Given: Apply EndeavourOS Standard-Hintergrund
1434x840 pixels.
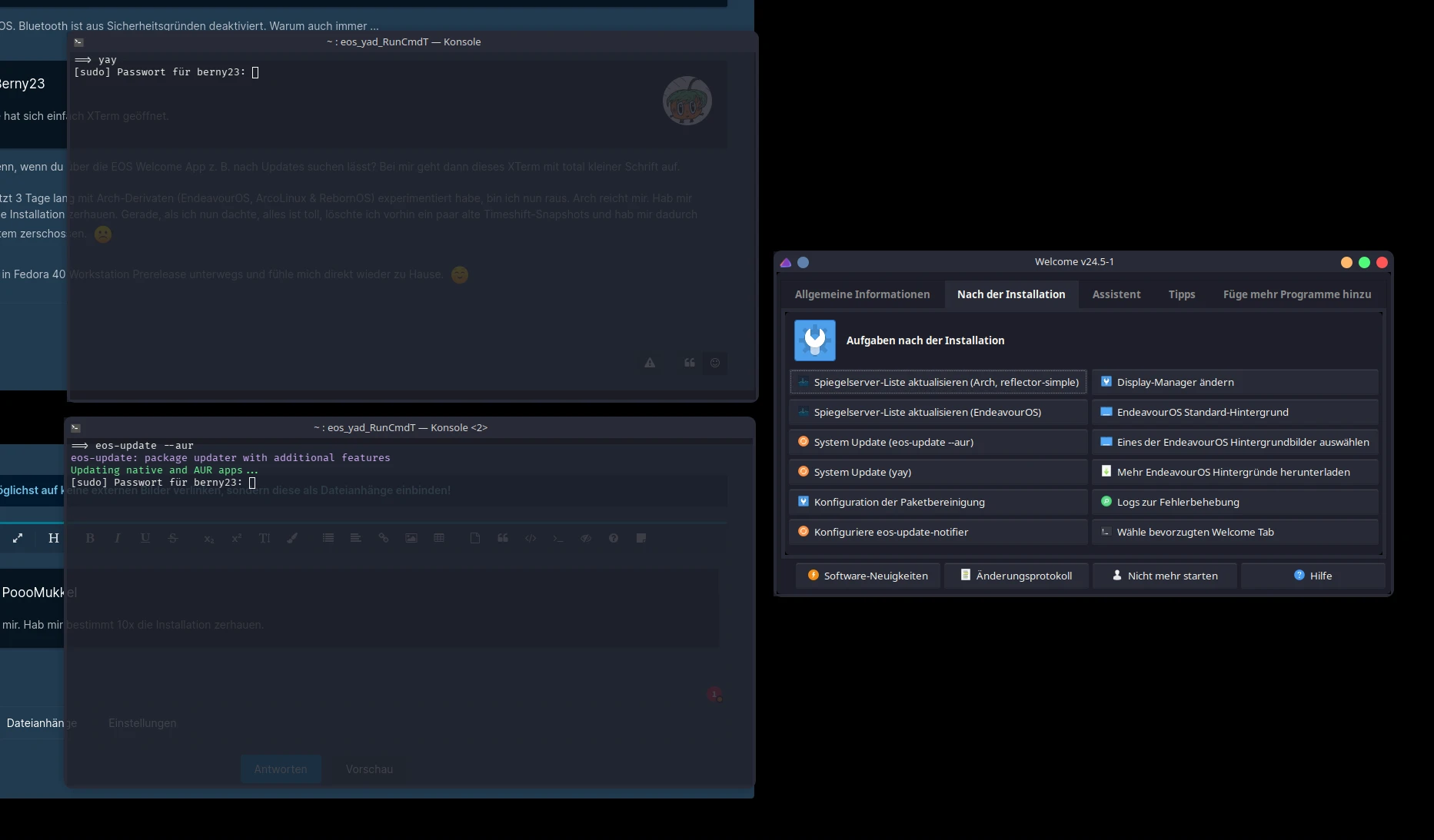Looking at the screenshot, I should [x=1235, y=412].
